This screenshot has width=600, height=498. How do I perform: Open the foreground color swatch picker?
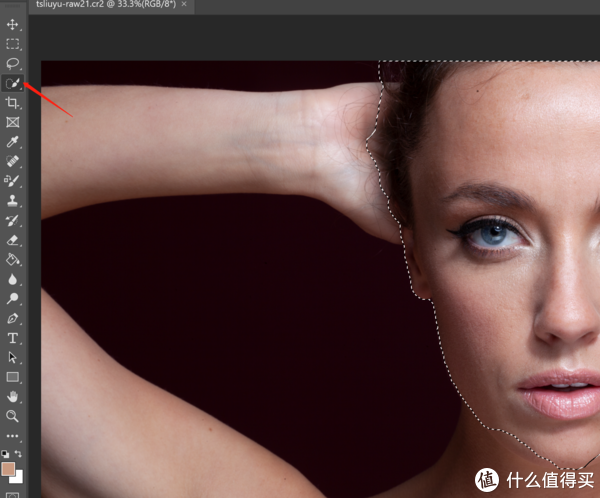pos(8,469)
